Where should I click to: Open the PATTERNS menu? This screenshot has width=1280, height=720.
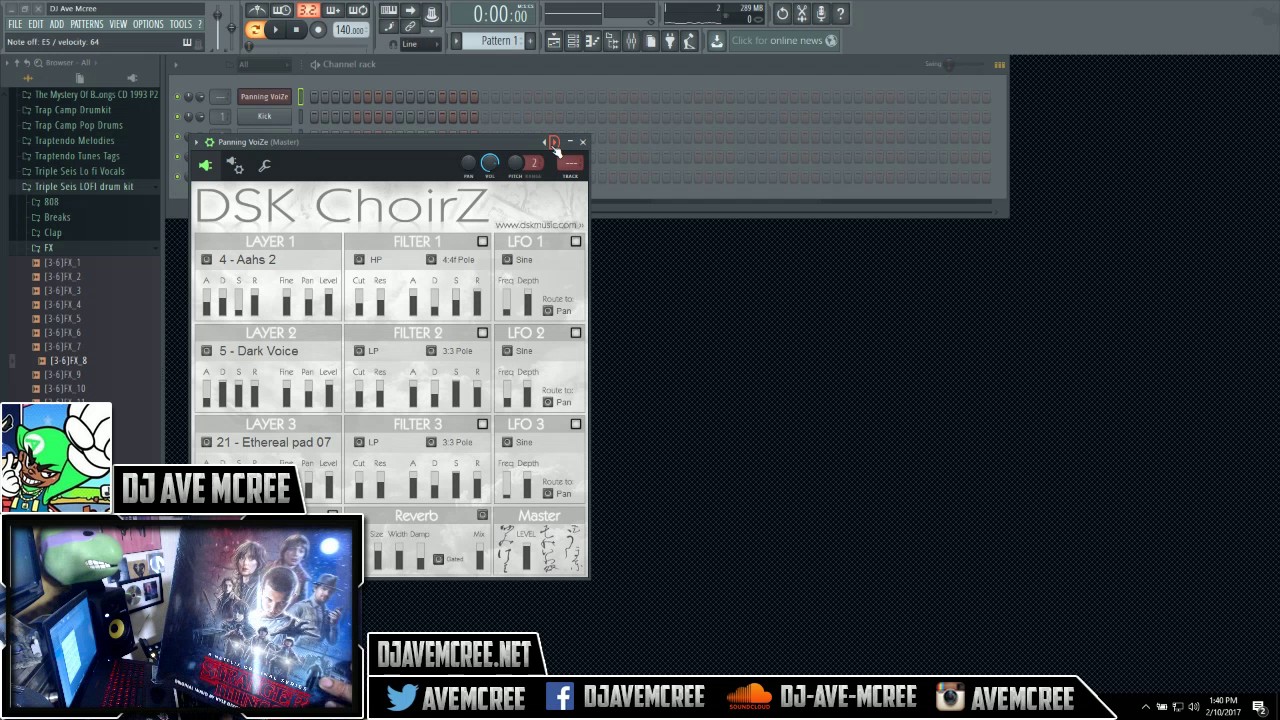coord(87,24)
